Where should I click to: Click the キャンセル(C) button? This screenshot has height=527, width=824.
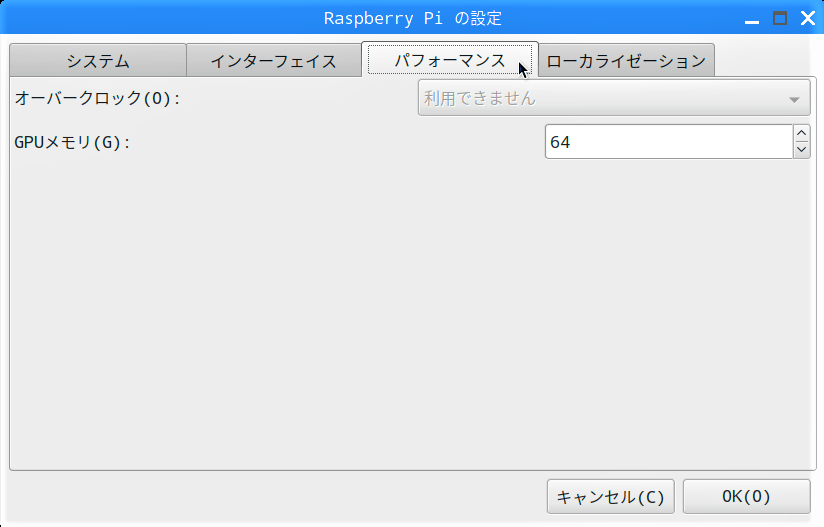pyautogui.click(x=611, y=497)
